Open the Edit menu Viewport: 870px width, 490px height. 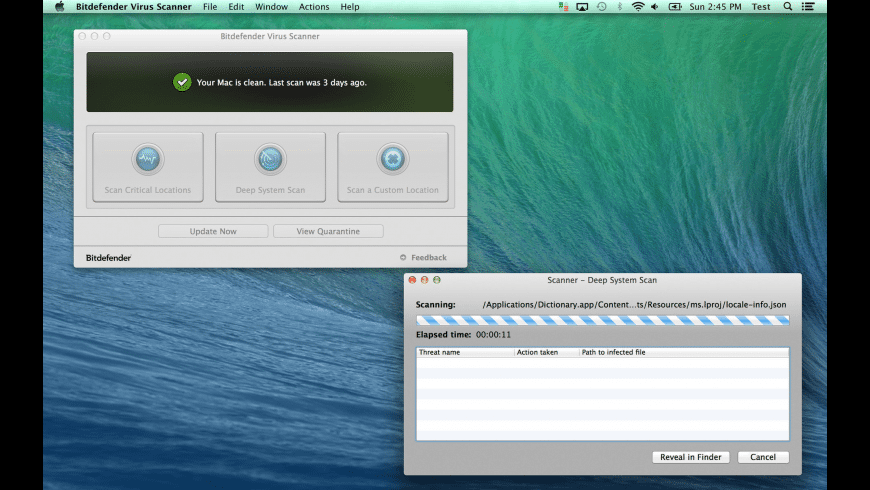pyautogui.click(x=236, y=7)
